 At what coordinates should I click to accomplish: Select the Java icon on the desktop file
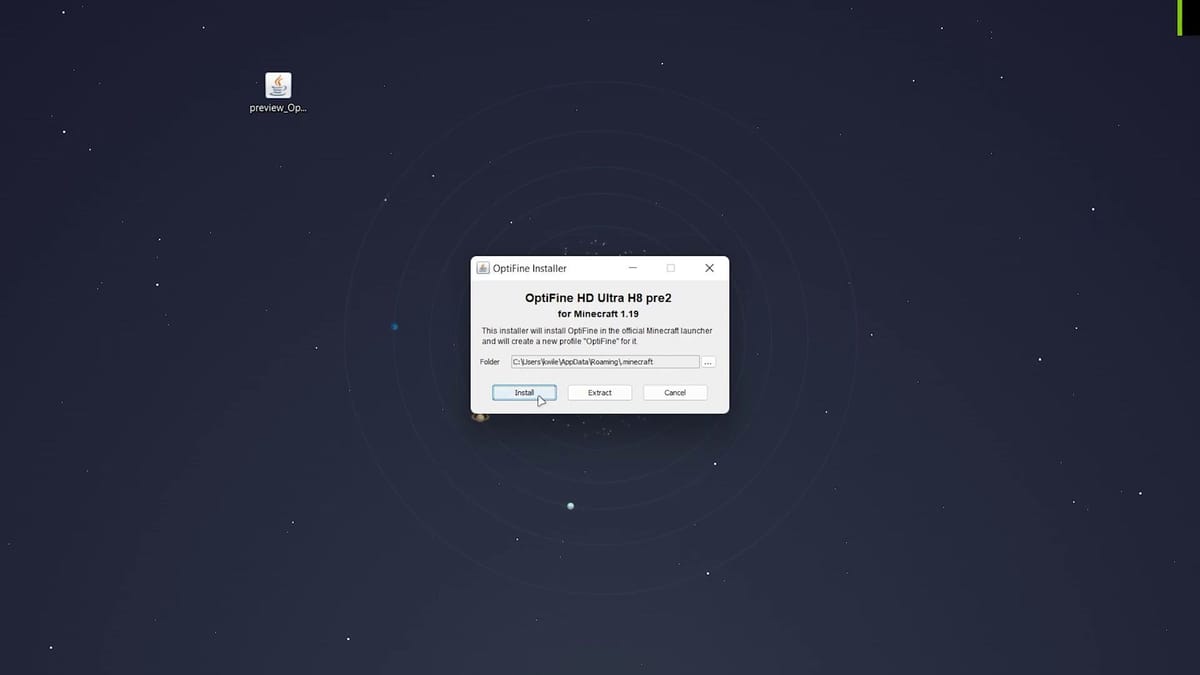tap(278, 84)
